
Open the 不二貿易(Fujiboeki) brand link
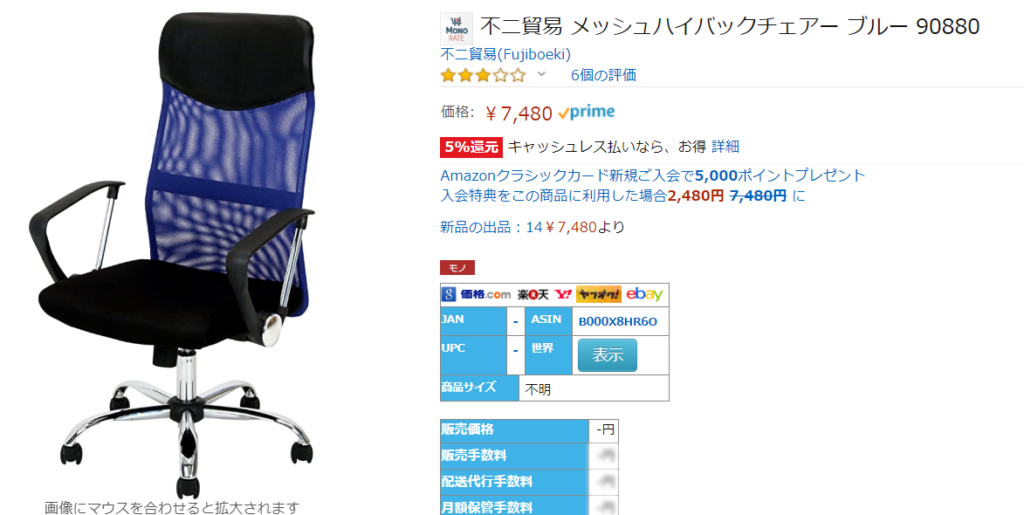click(x=505, y=54)
